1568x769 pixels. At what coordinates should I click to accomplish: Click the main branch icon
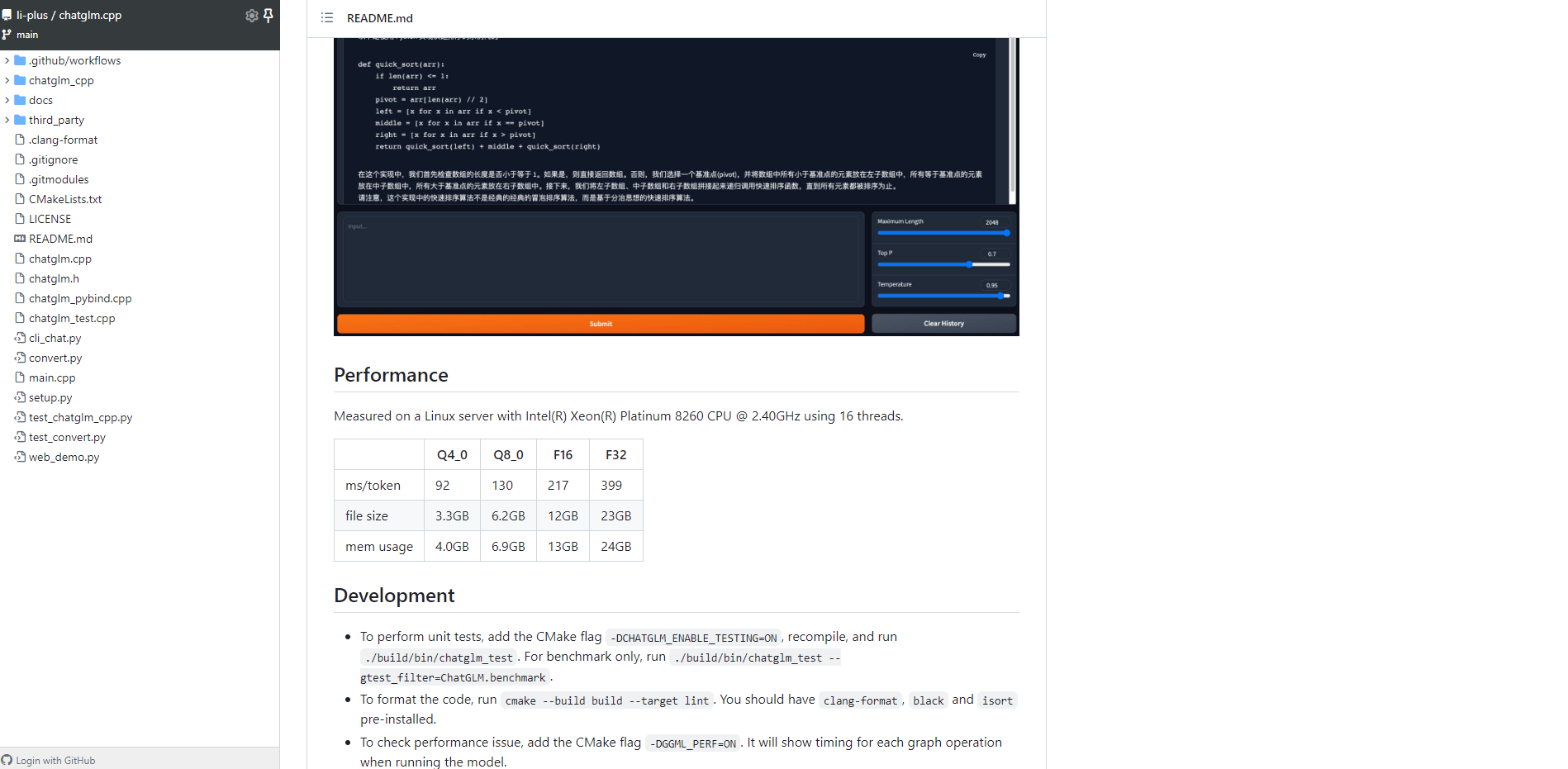pyautogui.click(x=7, y=35)
